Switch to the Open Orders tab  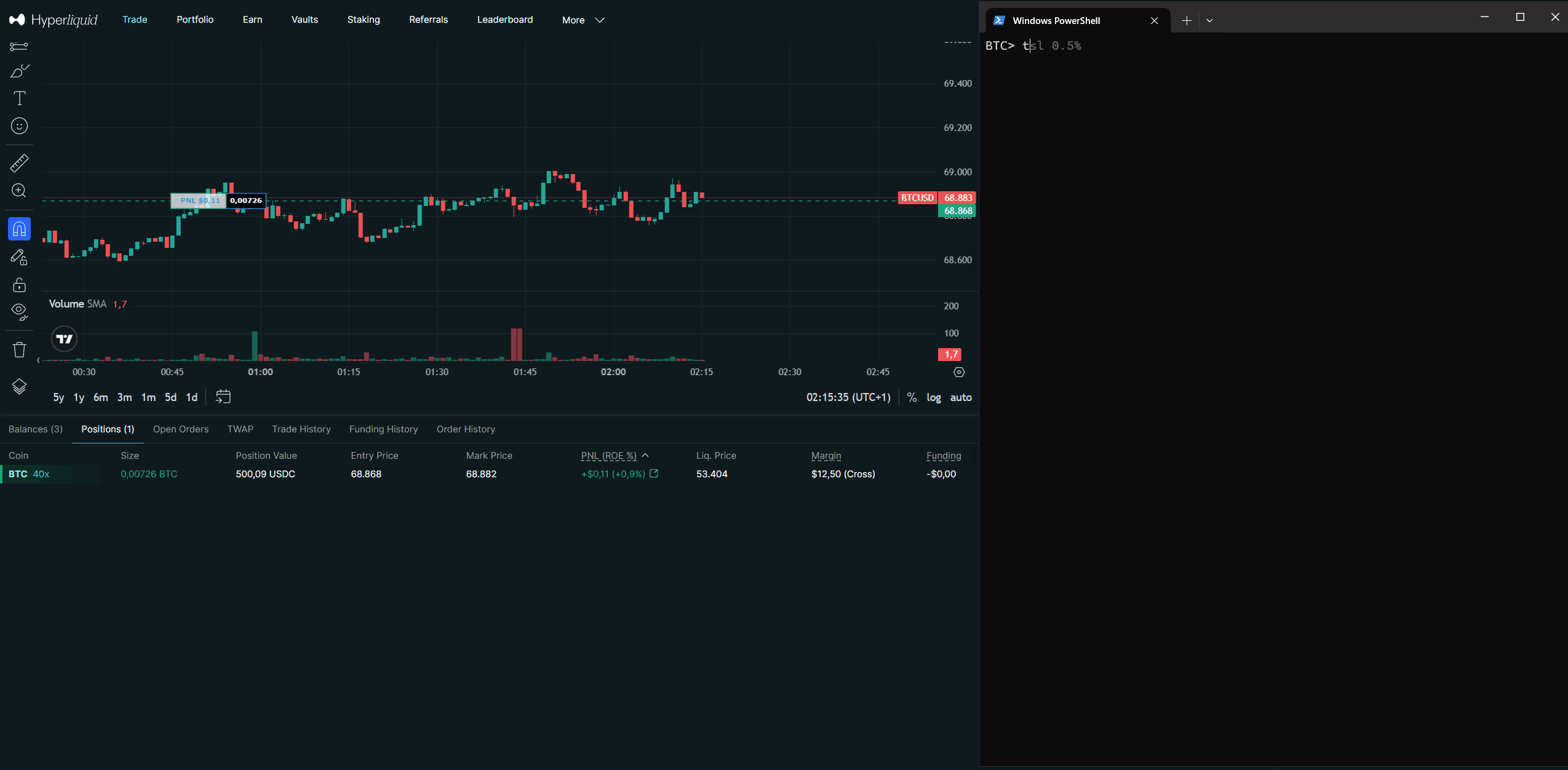click(x=181, y=429)
